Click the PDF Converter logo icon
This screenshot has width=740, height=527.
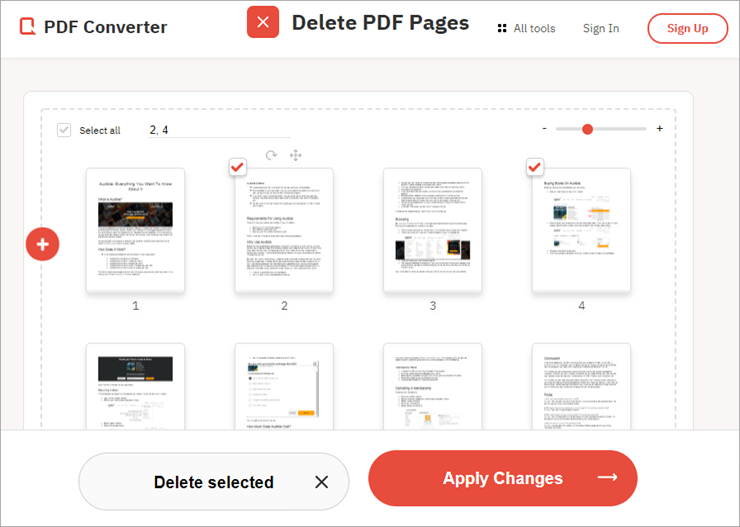pyautogui.click(x=29, y=28)
